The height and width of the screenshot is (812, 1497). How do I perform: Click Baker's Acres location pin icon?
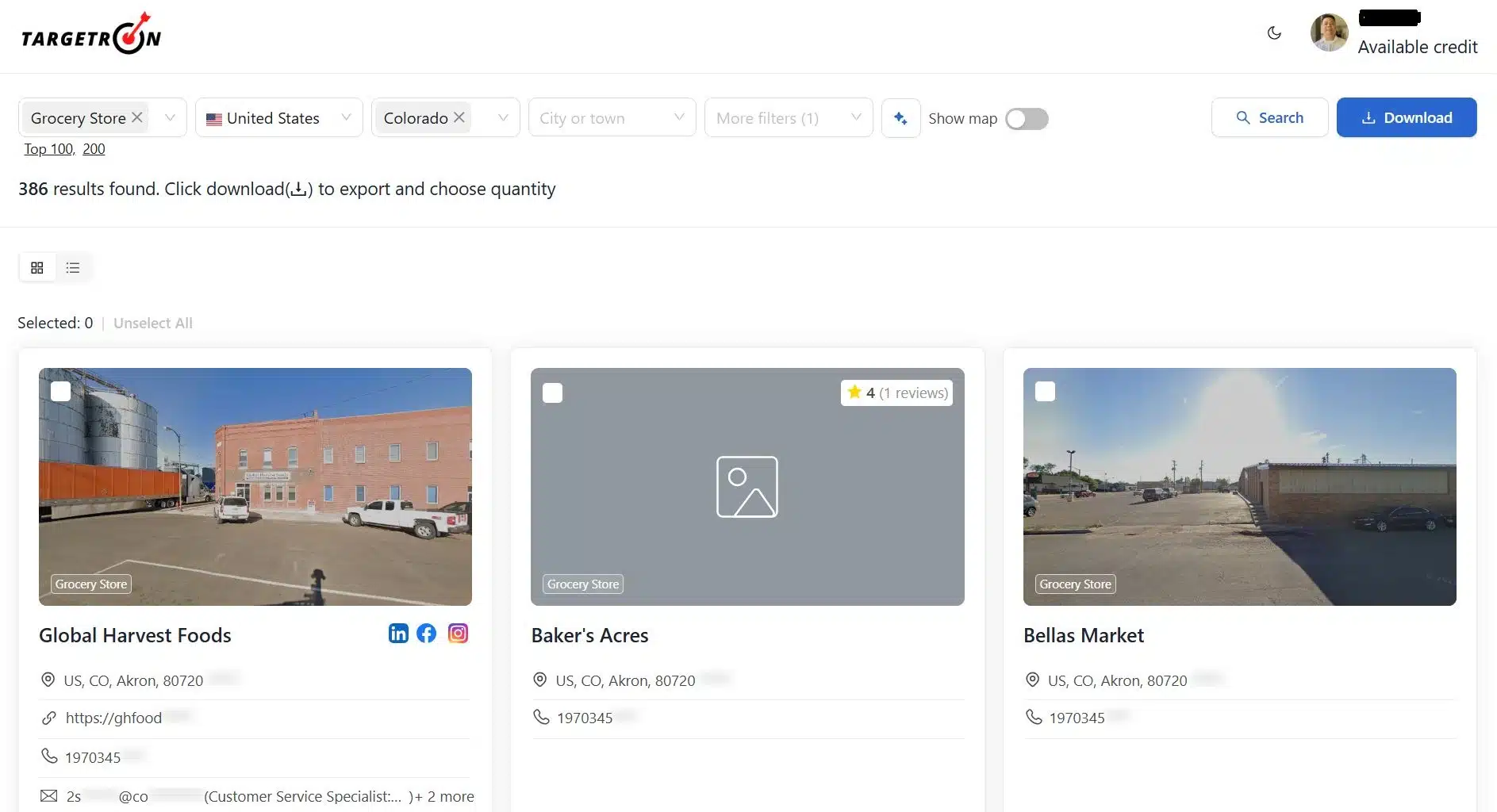click(539, 680)
